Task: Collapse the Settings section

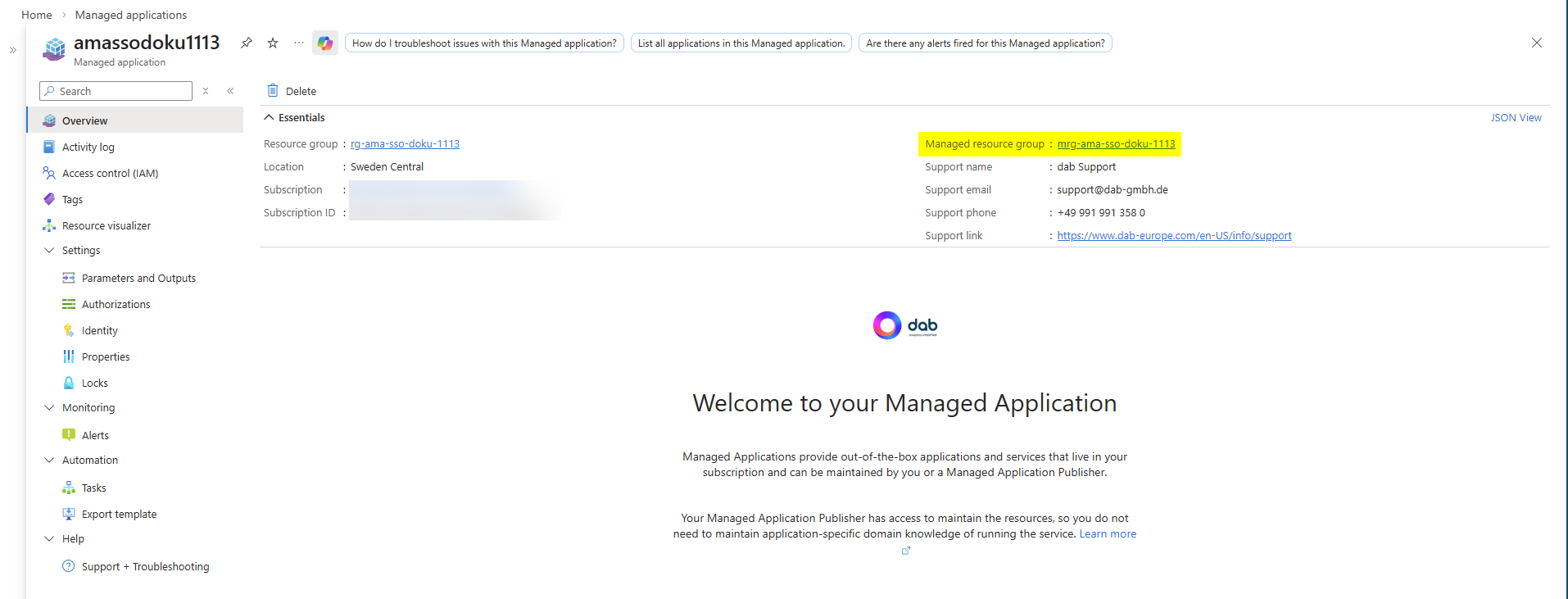Action: (x=49, y=251)
